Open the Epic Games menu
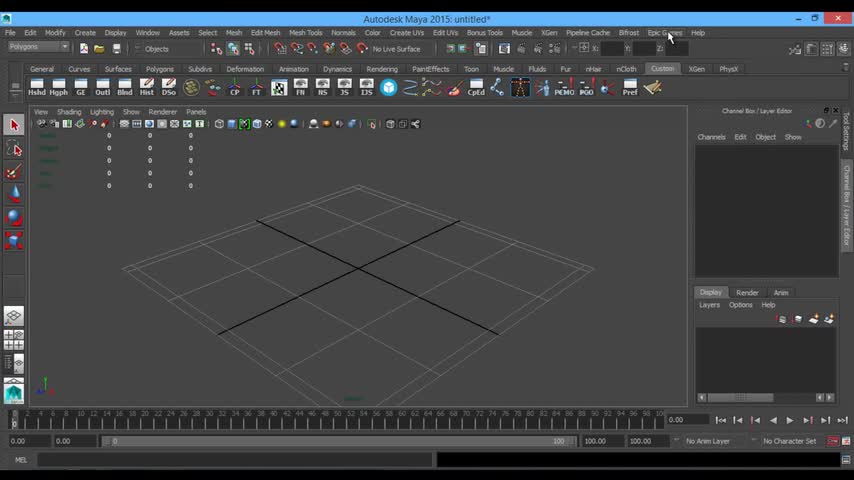The height and width of the screenshot is (480, 854). pos(664,33)
